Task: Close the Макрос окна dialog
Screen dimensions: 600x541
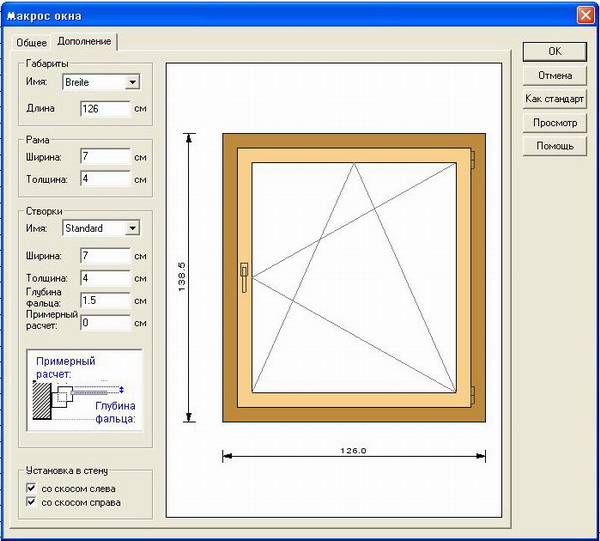Action: coord(585,15)
